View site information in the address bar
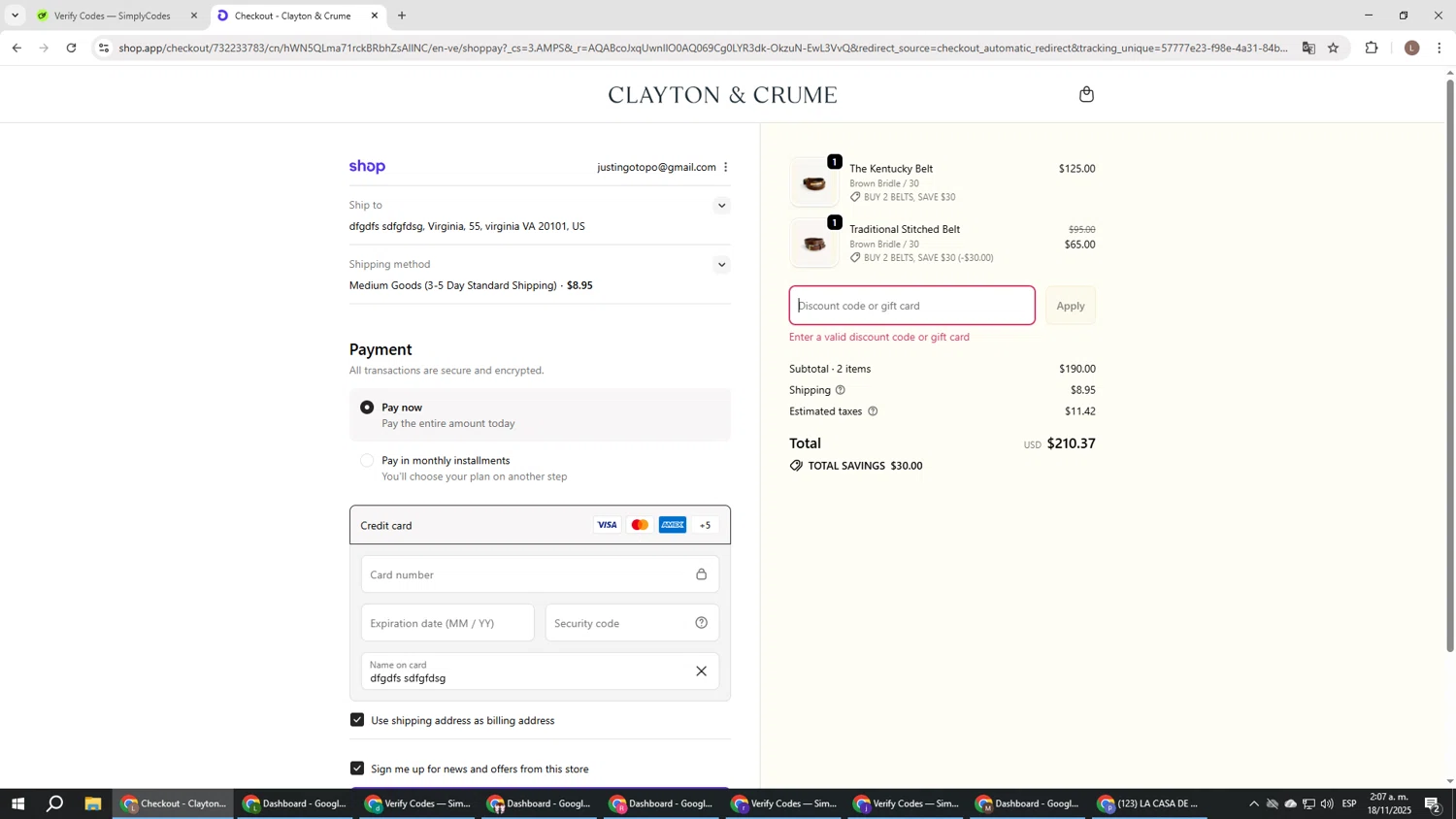 [x=104, y=48]
